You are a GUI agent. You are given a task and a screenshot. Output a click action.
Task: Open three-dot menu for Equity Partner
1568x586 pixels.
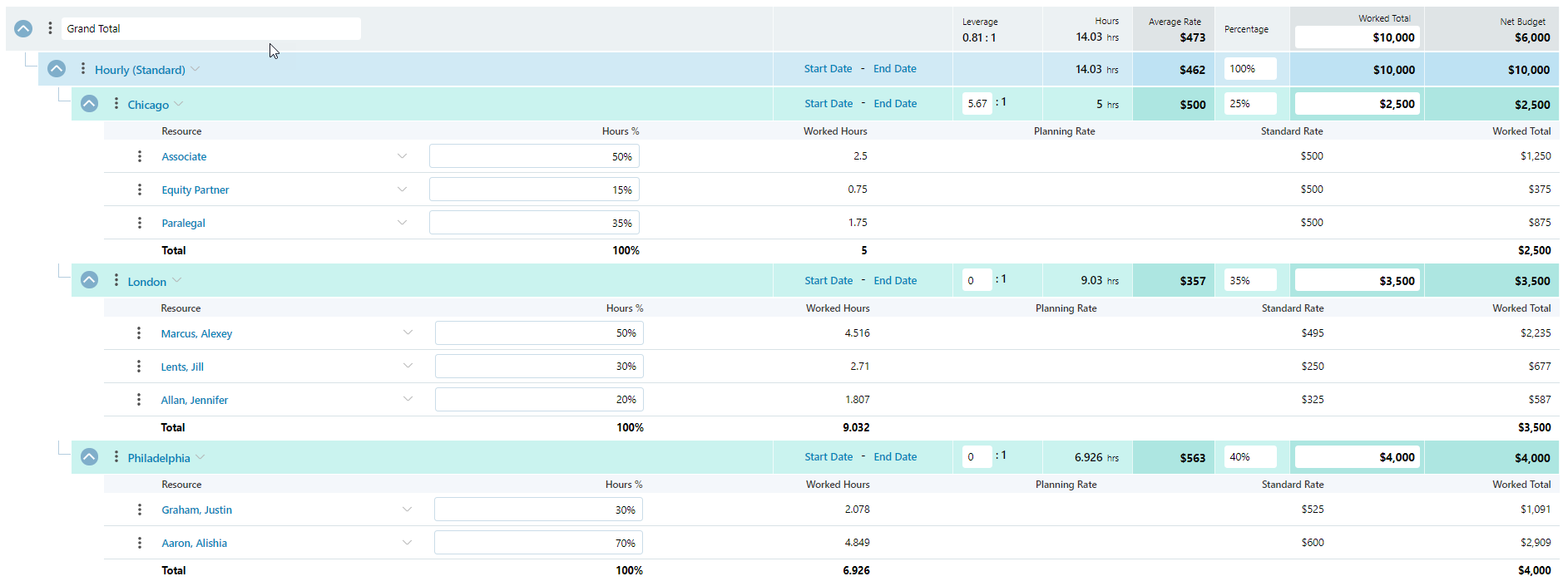click(139, 190)
